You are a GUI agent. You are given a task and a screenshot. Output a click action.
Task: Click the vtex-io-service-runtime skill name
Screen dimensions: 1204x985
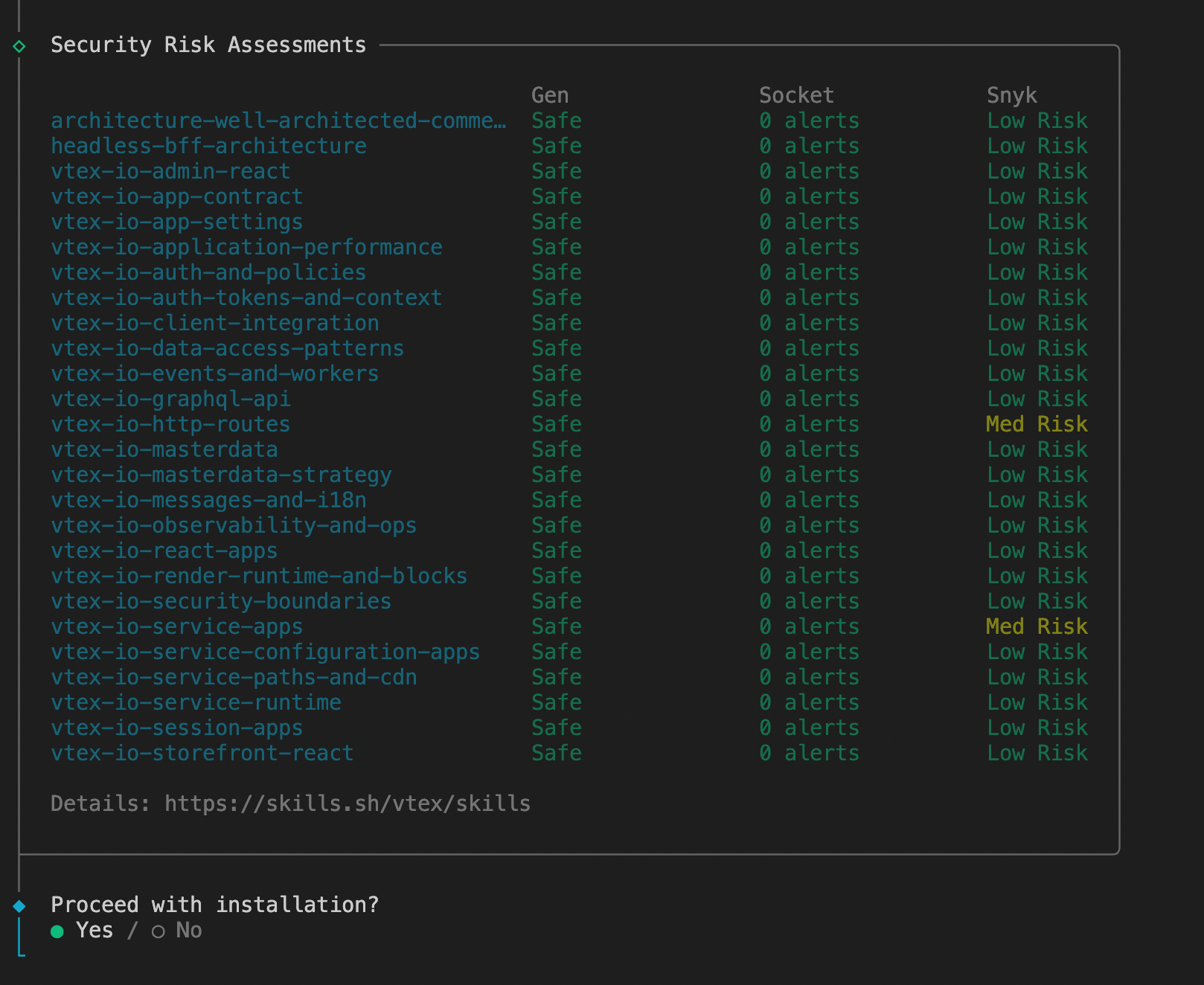(x=196, y=702)
